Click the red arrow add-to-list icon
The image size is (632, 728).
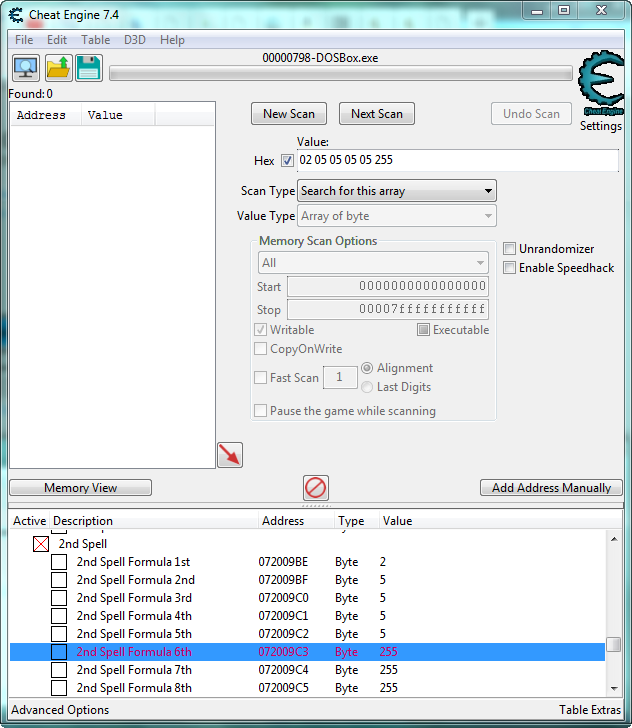(230, 455)
